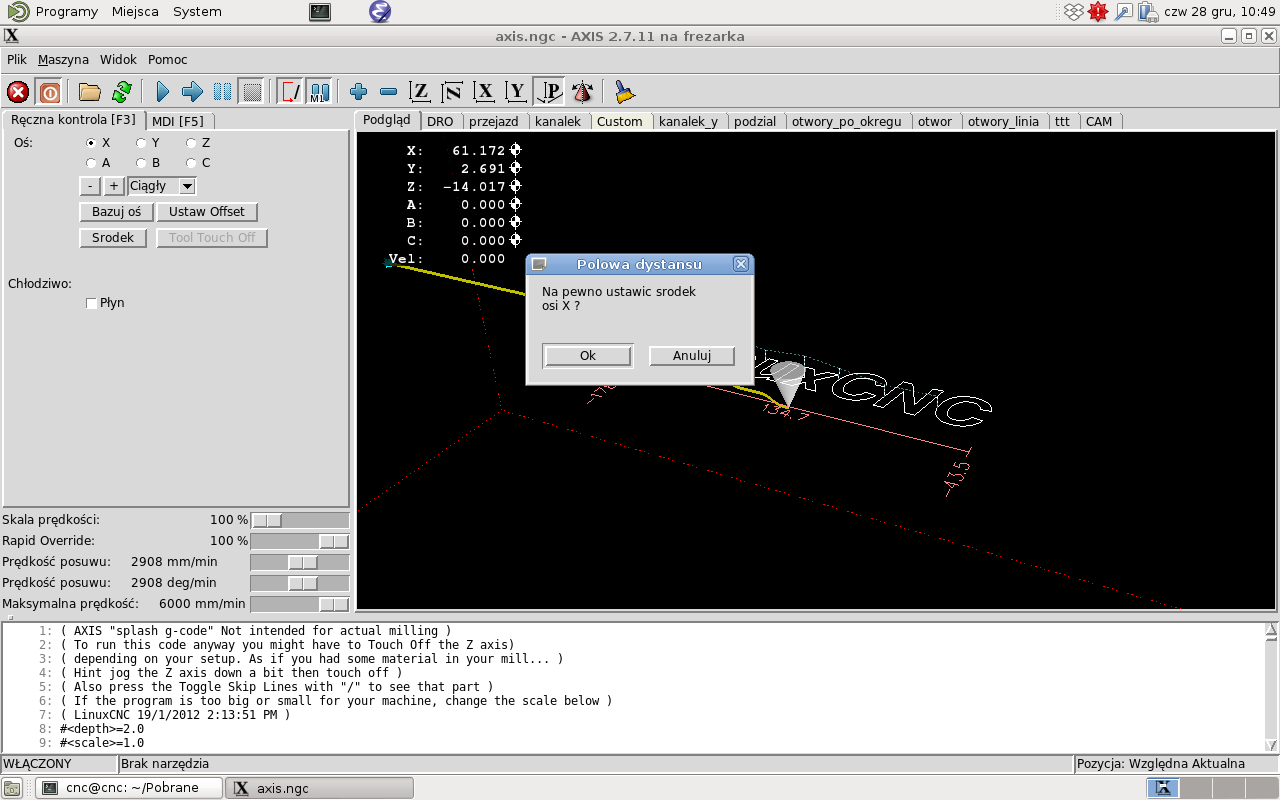Open a G-code file via folder icon

coord(90,92)
